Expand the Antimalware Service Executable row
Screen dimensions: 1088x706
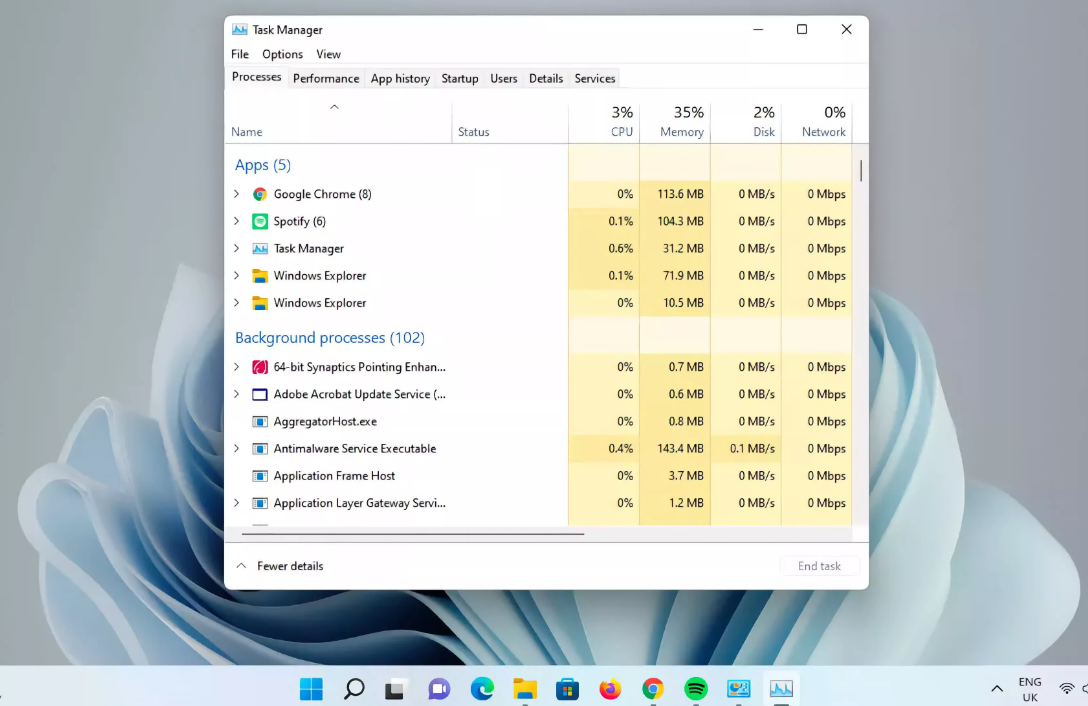coord(237,448)
